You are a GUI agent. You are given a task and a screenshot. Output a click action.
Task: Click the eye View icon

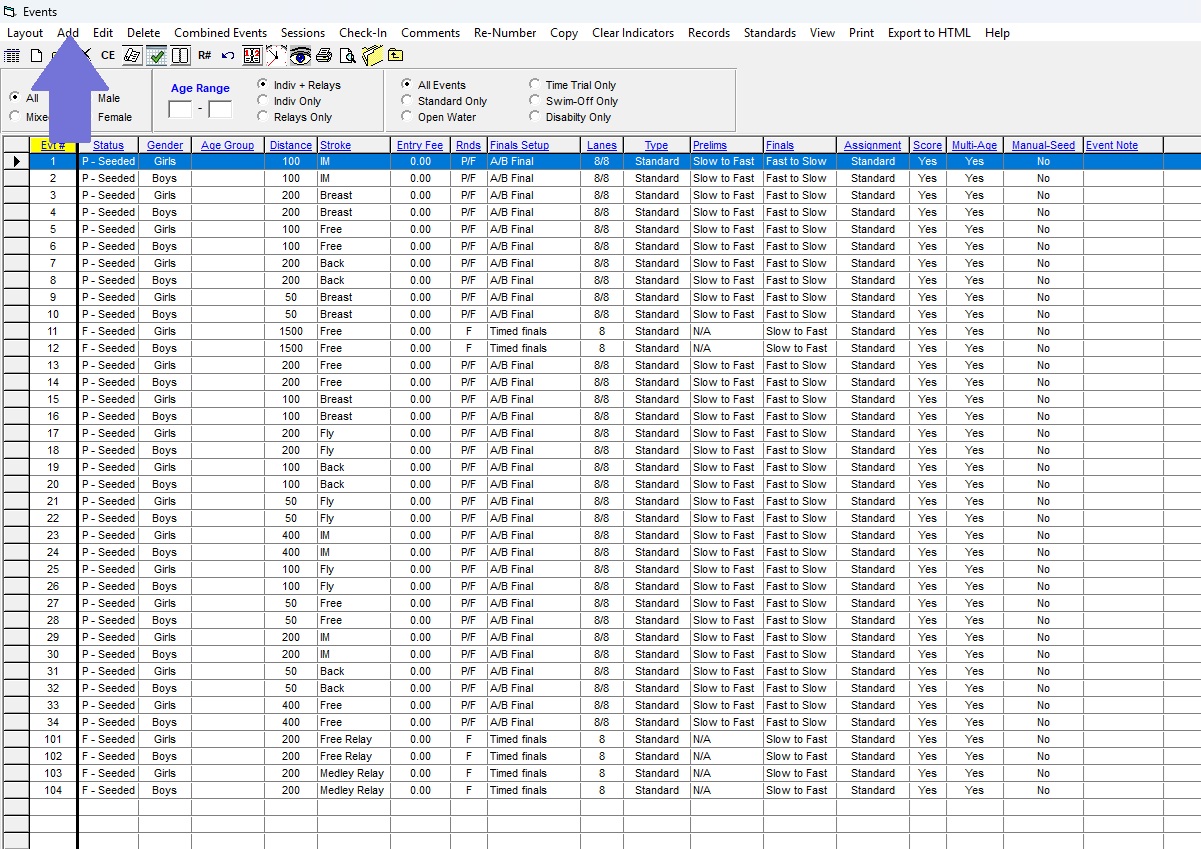coord(300,55)
